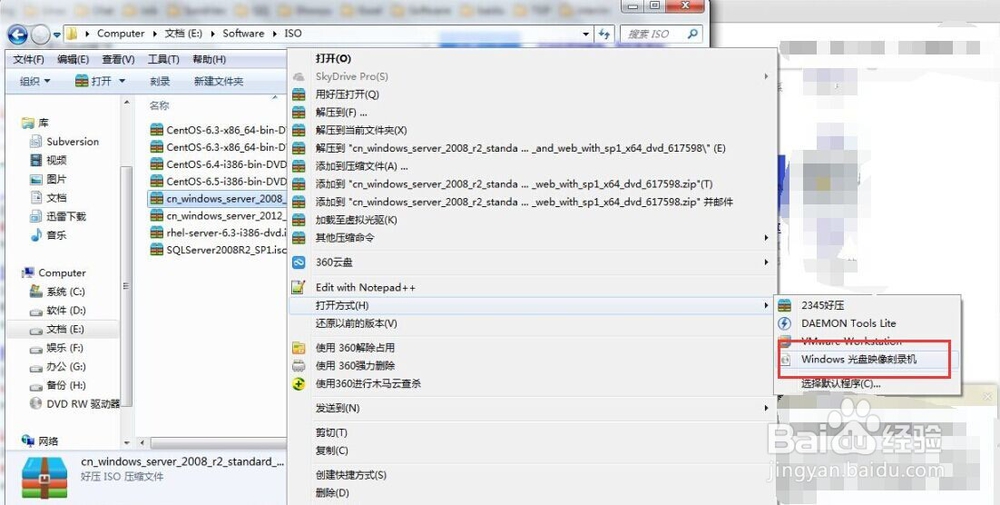This screenshot has width=1000, height=505.
Task: Click the 刻录 toolbar button
Action: [x=160, y=82]
